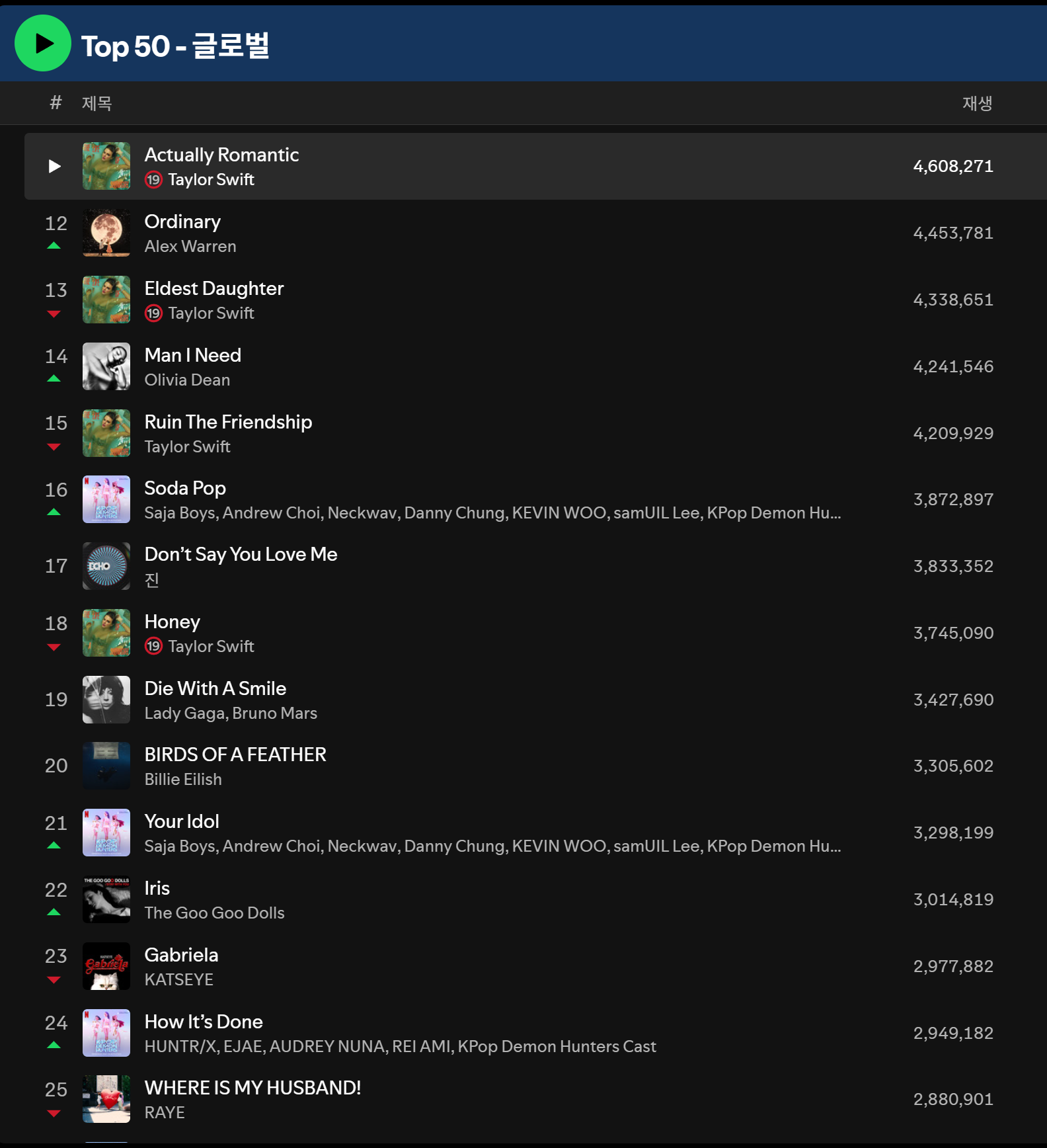
Task: Go to Billie Eilish artist link
Action: [183, 780]
